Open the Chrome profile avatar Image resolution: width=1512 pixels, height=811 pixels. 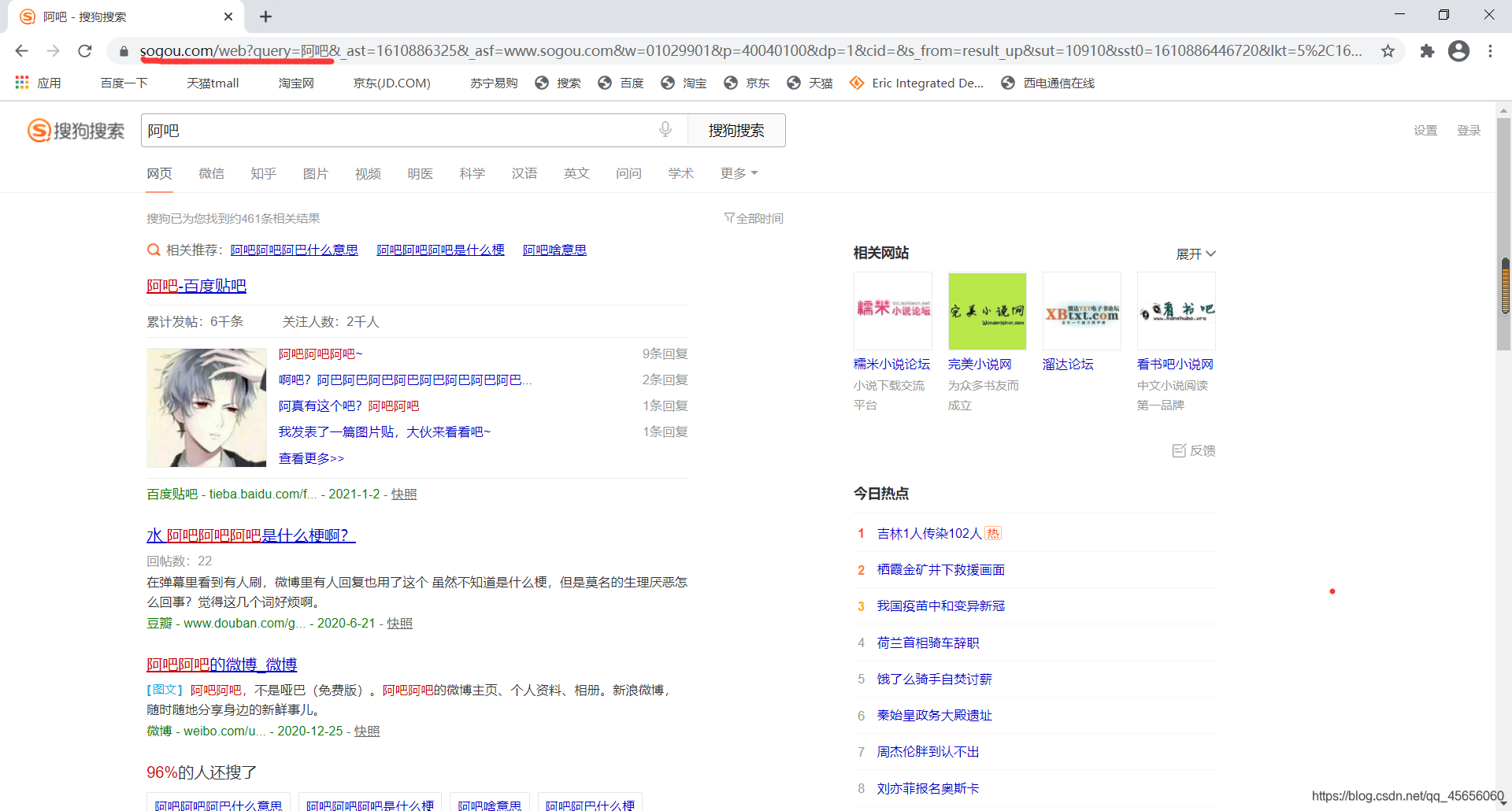pyautogui.click(x=1458, y=51)
